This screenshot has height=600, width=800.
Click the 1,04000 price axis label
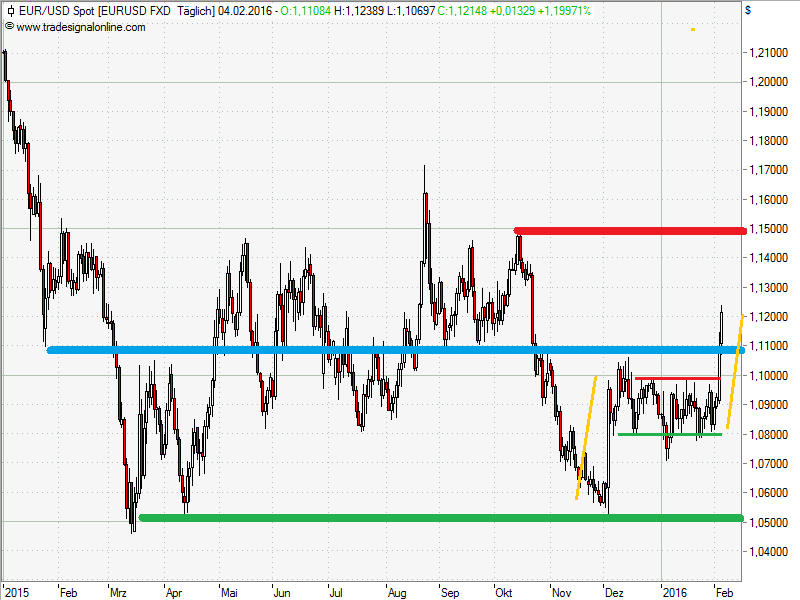pos(768,552)
